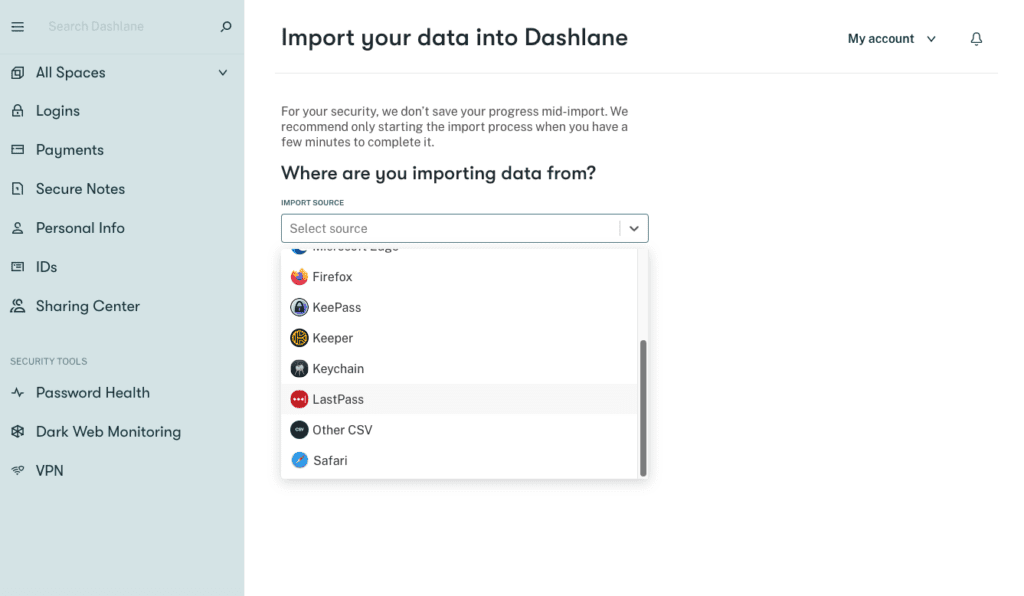
Task: Open Dark Web Monitoring via its icon
Action: (18, 431)
